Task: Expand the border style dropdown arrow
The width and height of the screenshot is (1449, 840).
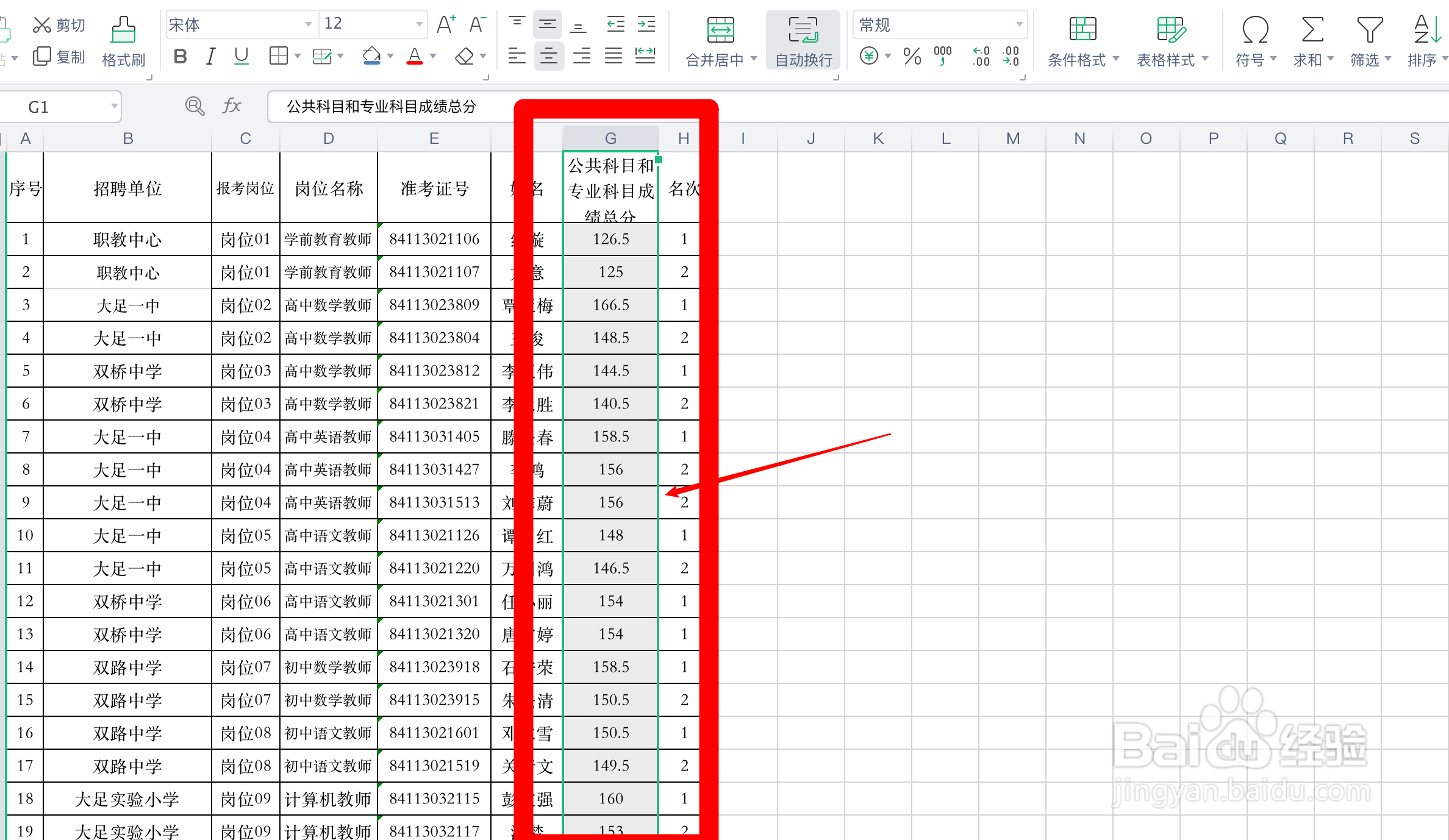Action: [x=298, y=57]
